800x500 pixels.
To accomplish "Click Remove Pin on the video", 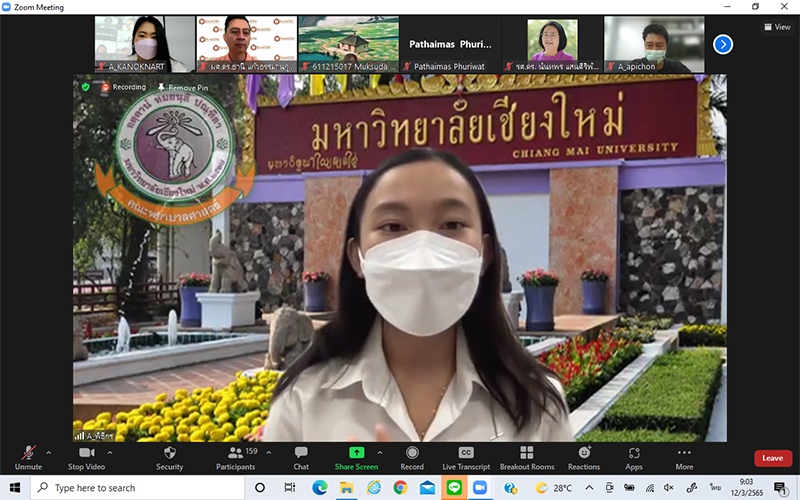I will [x=183, y=88].
